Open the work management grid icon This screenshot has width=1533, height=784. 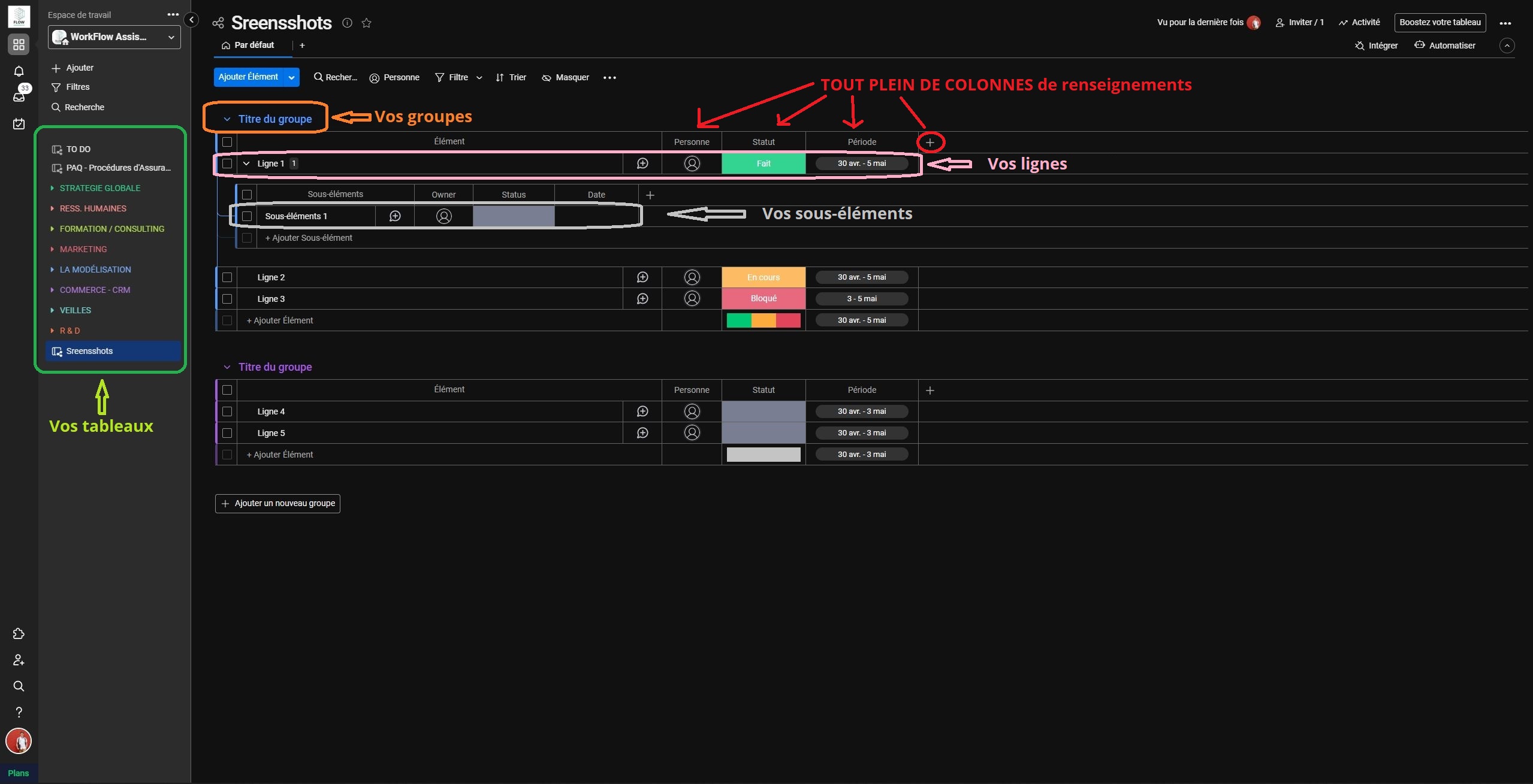[19, 44]
